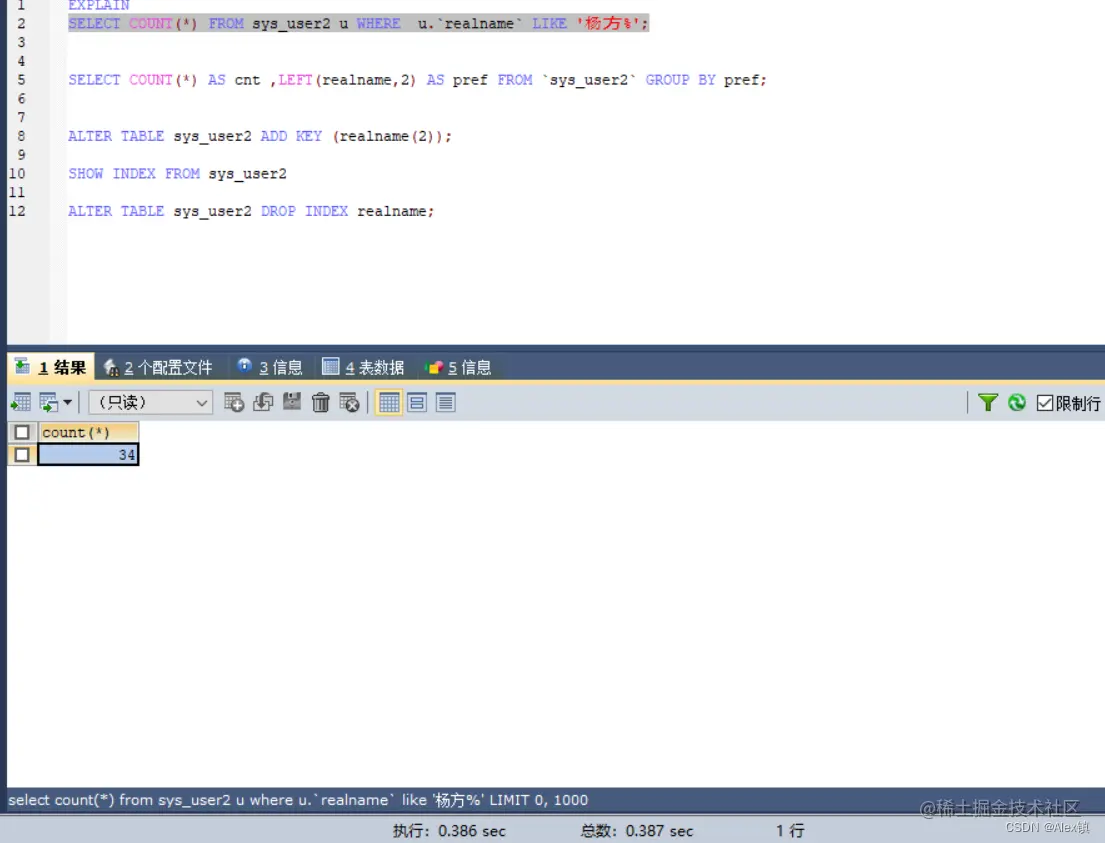Click the copy result to clipboard icon

49,402
